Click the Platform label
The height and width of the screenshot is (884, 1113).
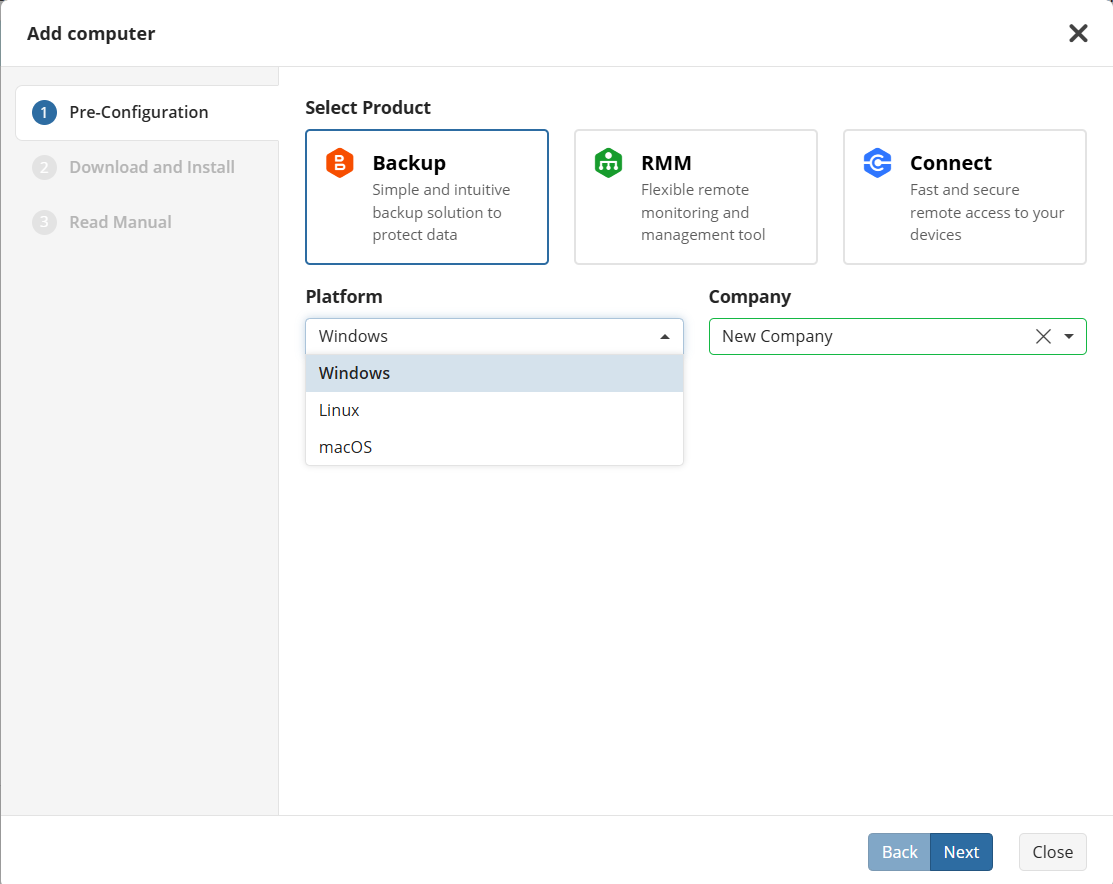point(344,296)
